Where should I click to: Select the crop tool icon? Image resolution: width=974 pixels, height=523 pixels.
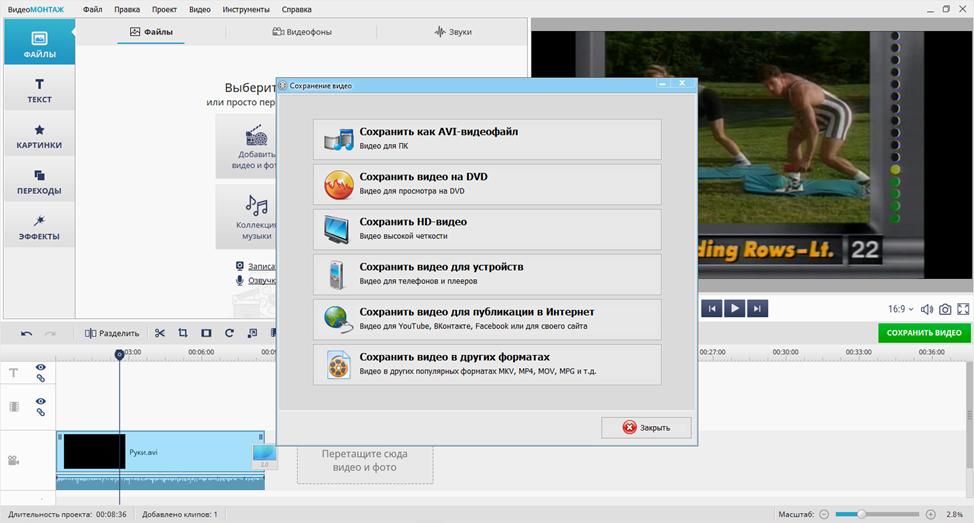[x=183, y=333]
